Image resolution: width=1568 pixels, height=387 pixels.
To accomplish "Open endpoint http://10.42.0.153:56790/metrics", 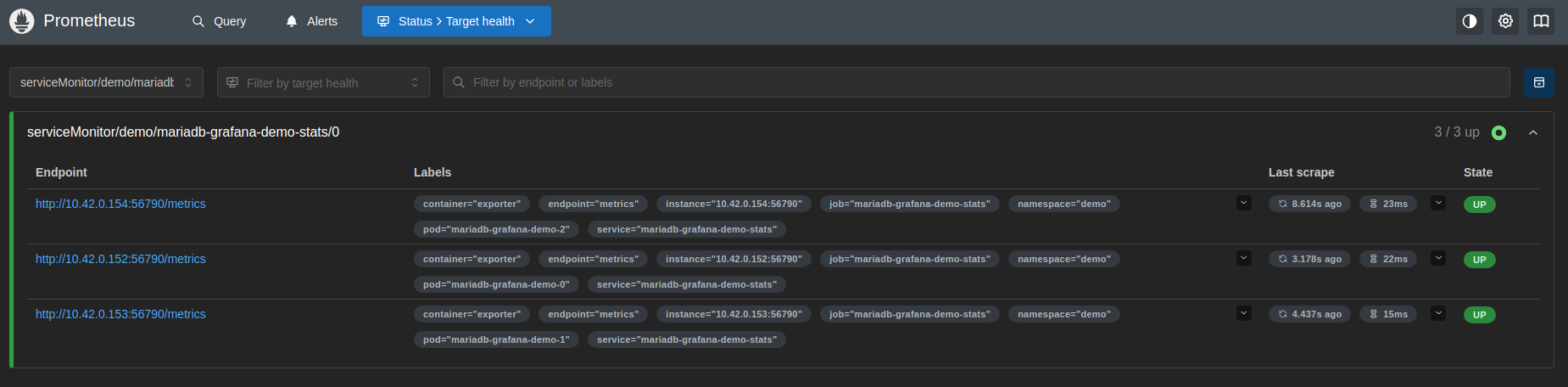I will (x=120, y=314).
